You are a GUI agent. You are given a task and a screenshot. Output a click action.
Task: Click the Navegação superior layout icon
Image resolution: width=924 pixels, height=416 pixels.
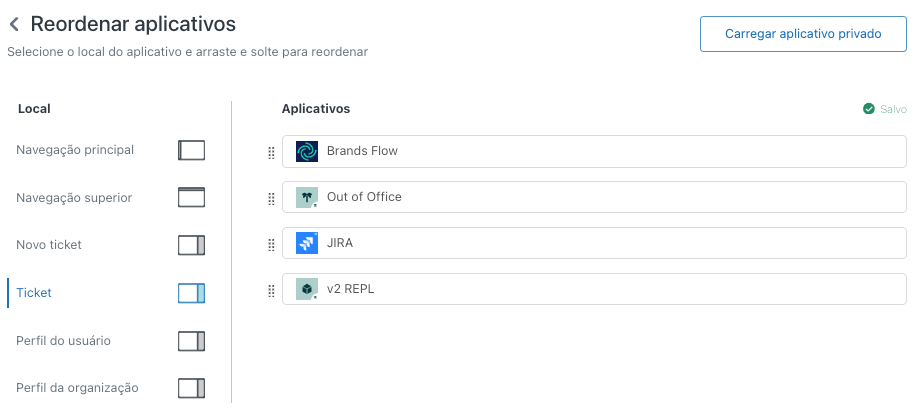click(191, 197)
